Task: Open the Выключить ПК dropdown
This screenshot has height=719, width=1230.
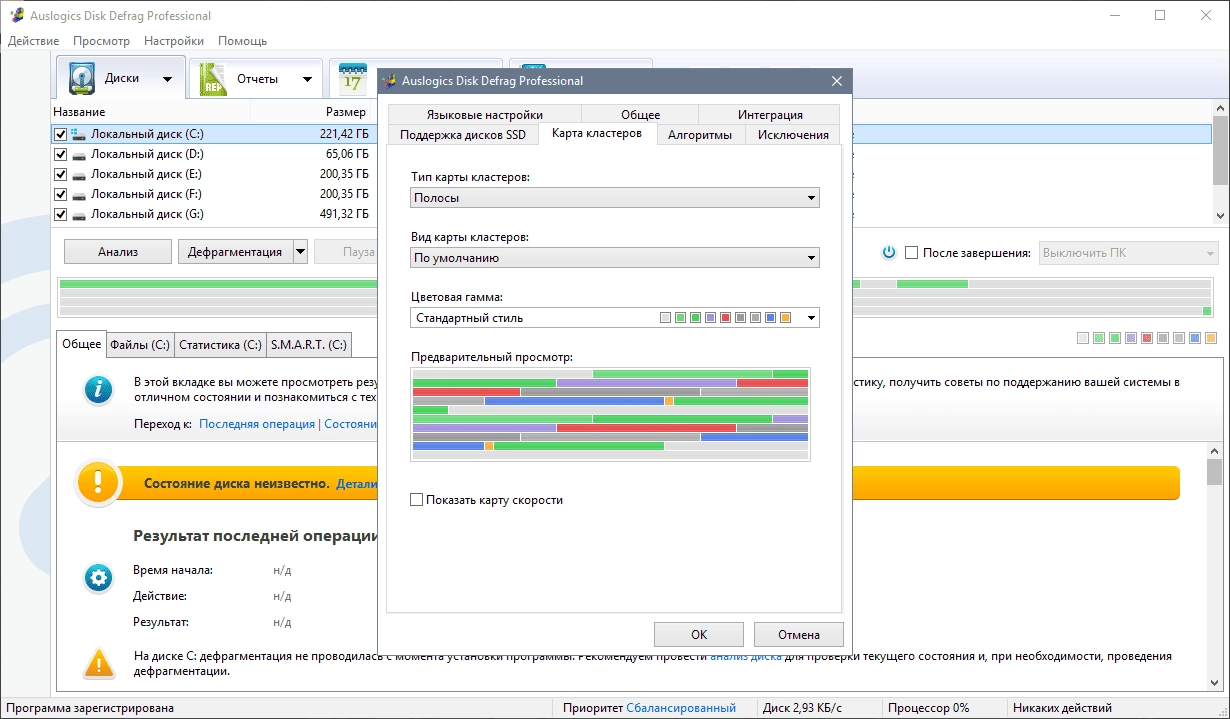Action: (1128, 253)
